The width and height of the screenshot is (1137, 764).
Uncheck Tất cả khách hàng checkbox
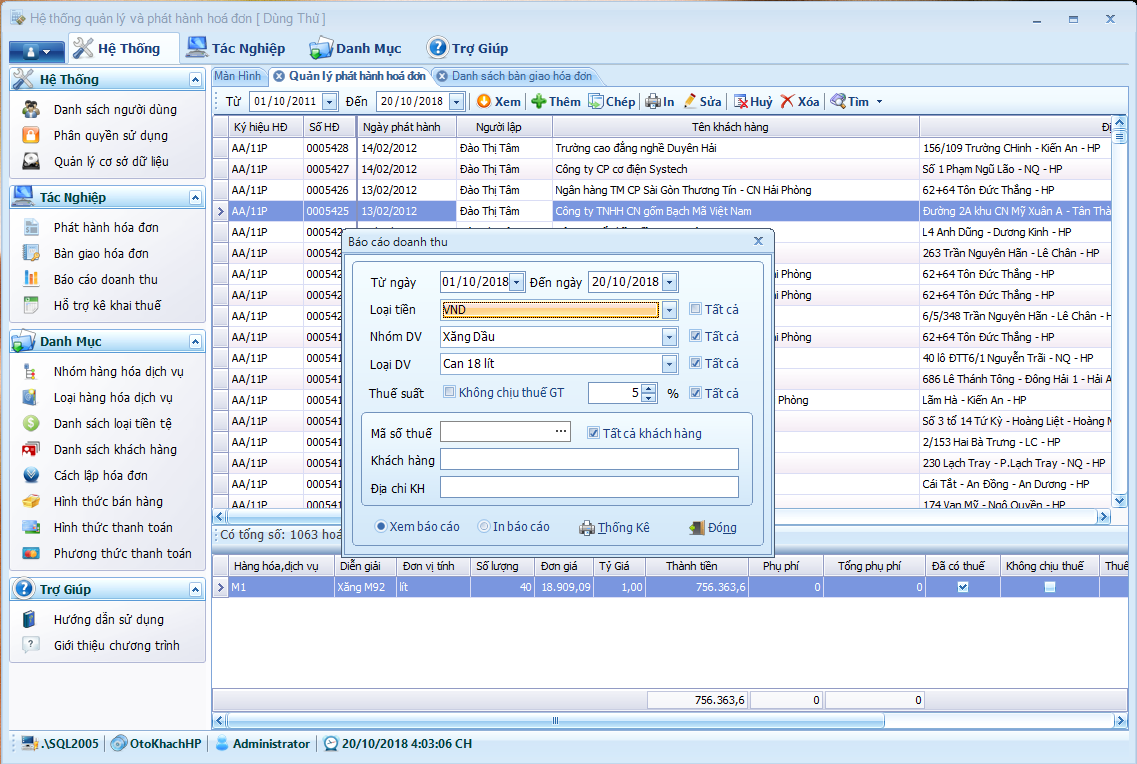pos(594,433)
